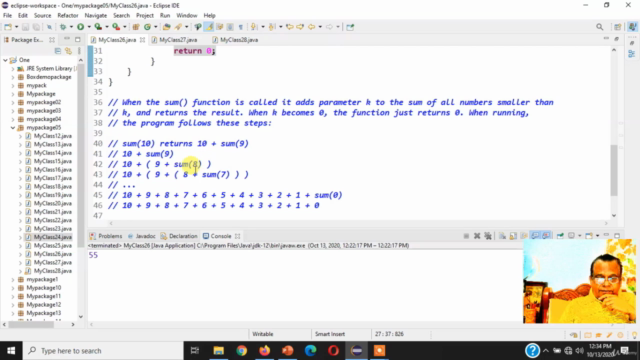Select Boxdemopackage in Package Explorer
Image resolution: width=640 pixels, height=360 pixels.
(49, 77)
